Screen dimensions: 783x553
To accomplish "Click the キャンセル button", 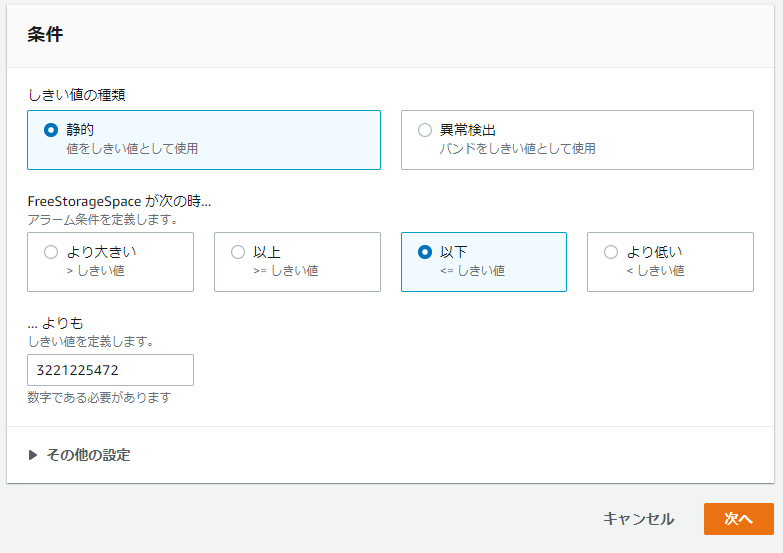I will [x=639, y=519].
